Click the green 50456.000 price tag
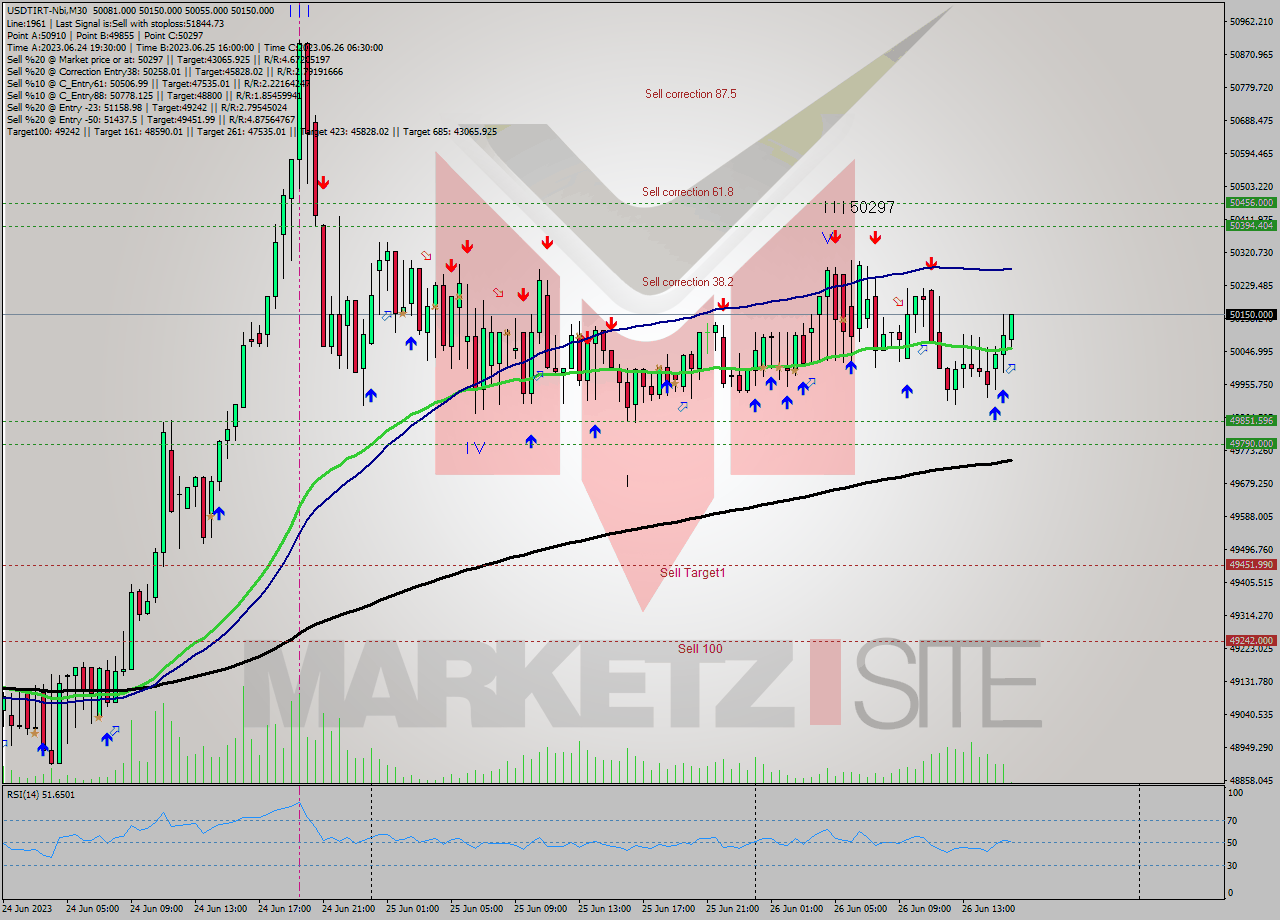The image size is (1280, 920). [1250, 203]
